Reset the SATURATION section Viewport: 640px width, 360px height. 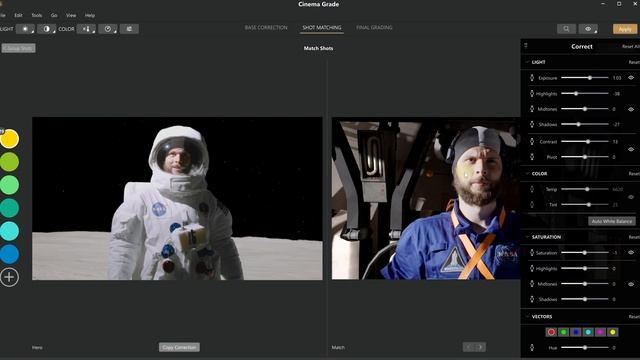(634, 237)
